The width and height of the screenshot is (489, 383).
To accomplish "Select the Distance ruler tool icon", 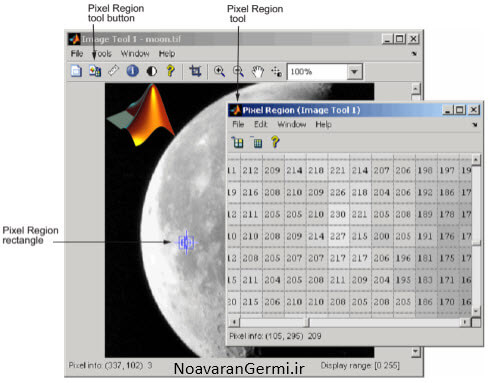I will click(113, 71).
